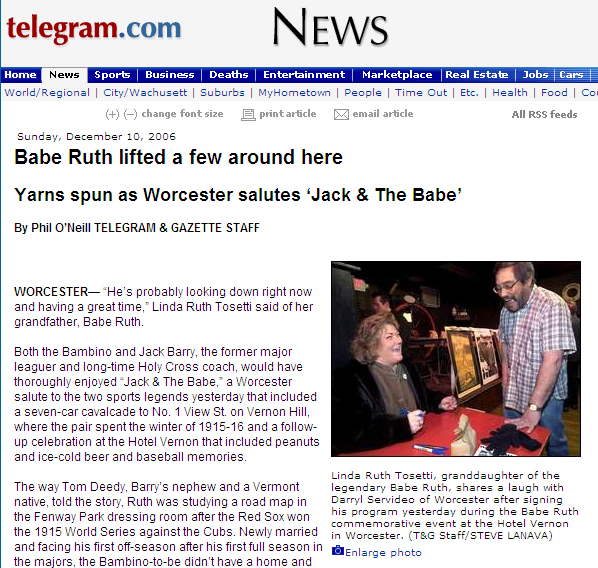Viewport: 598px width, 568px height.
Task: Click the photo of Linda Ruth Tosetti
Action: point(456,359)
